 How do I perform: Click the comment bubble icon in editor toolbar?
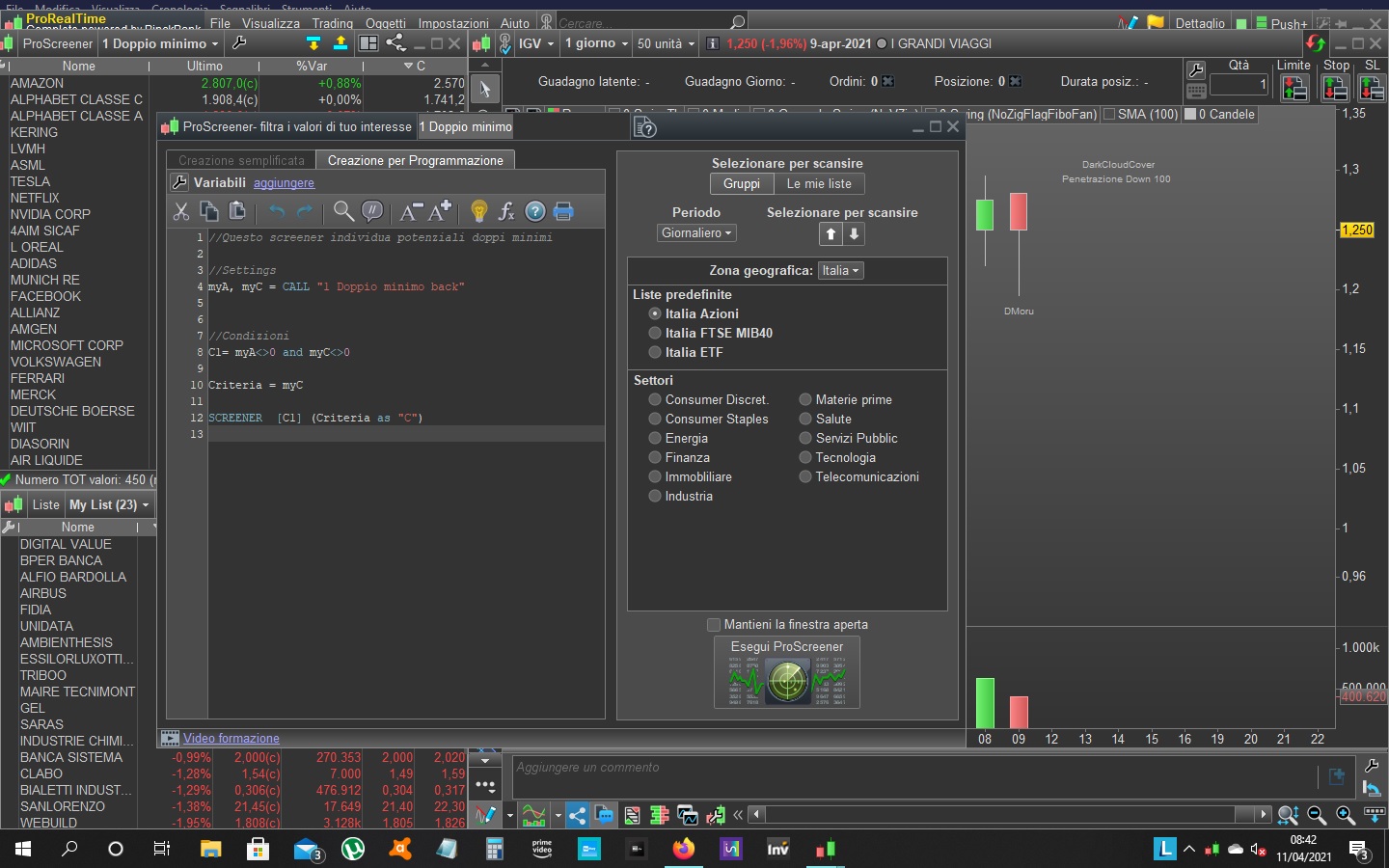371,211
